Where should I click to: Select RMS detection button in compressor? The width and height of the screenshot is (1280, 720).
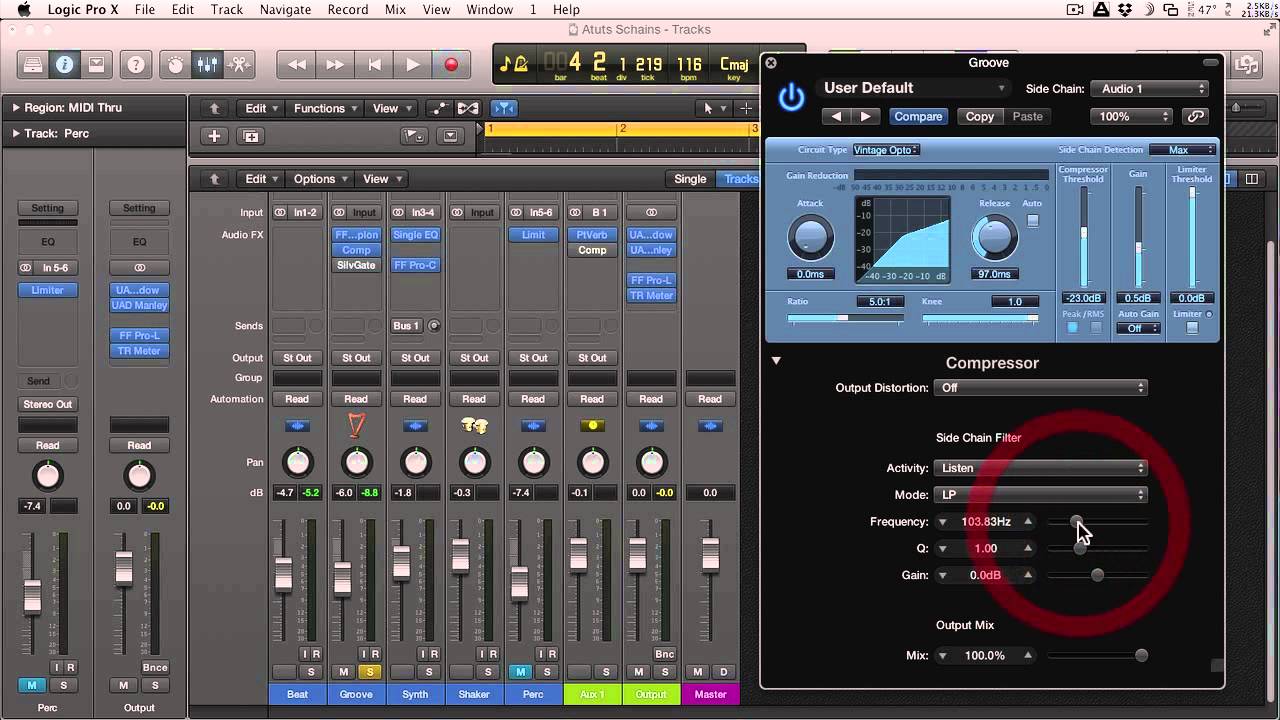1096,328
